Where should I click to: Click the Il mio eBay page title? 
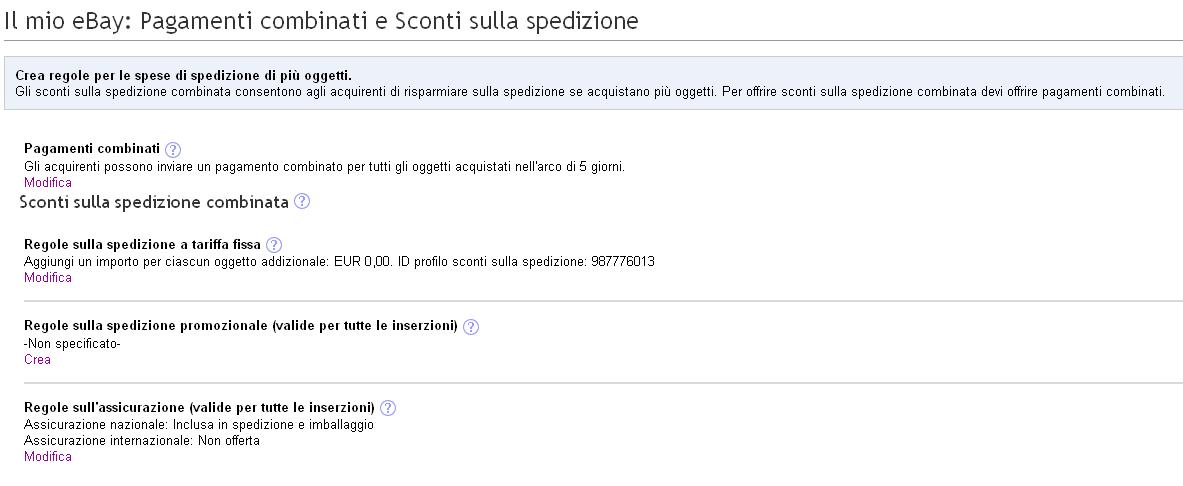point(320,21)
